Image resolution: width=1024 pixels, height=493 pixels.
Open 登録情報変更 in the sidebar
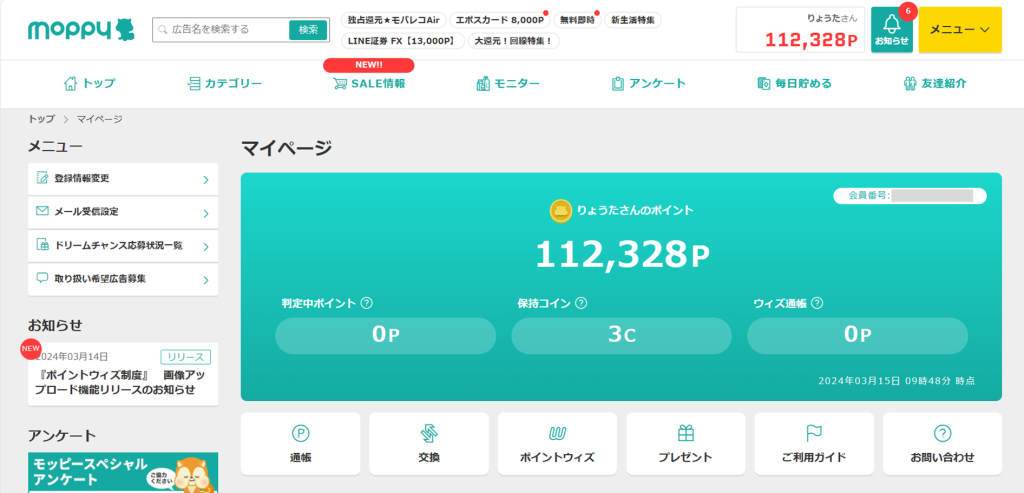[x=123, y=179]
